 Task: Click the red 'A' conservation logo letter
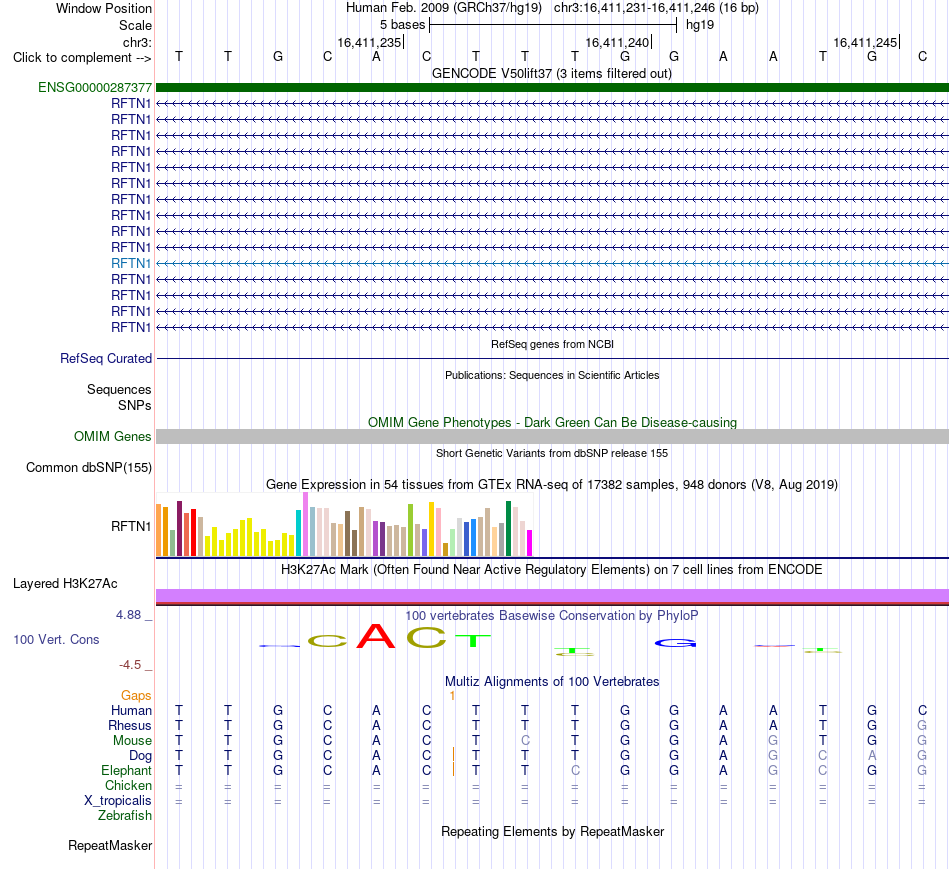coord(376,636)
